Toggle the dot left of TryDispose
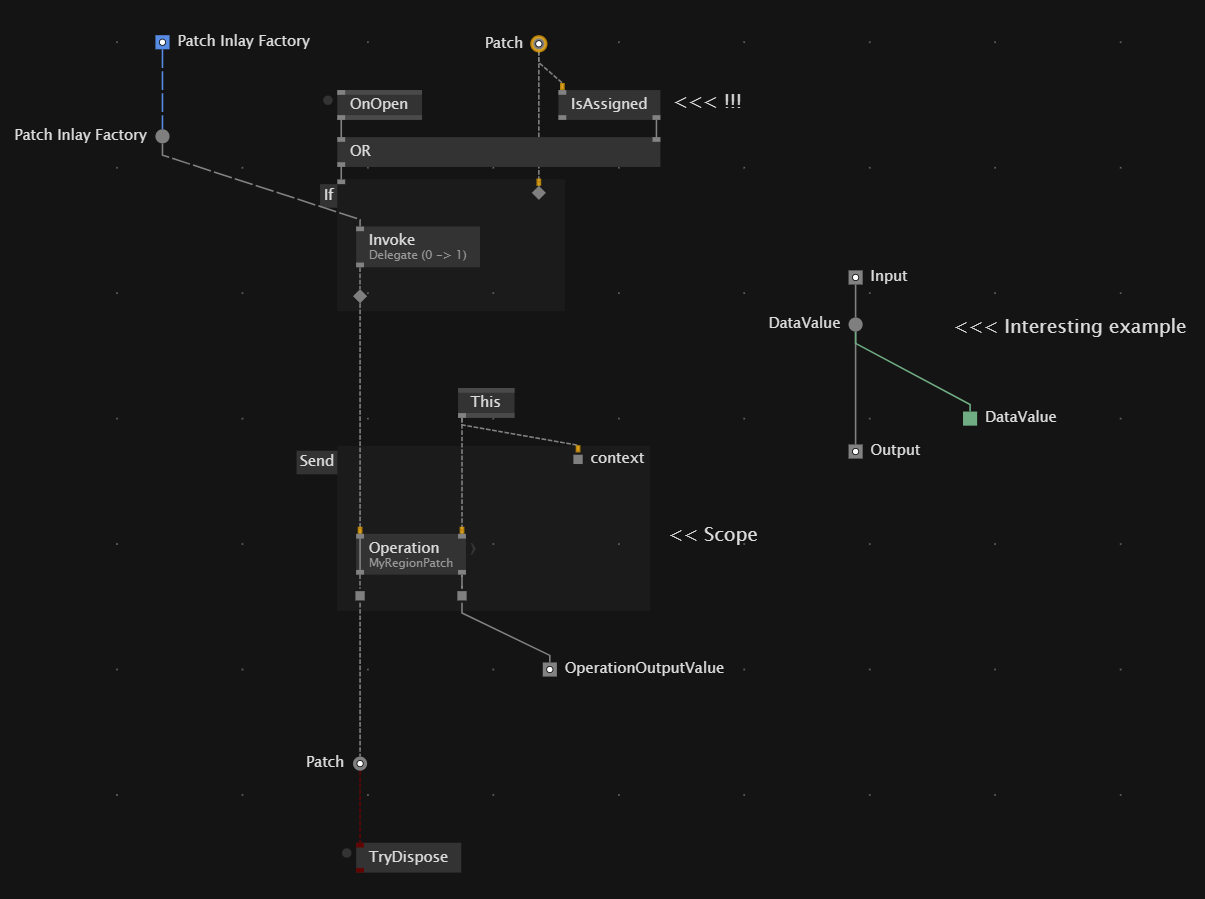This screenshot has height=899, width=1205. pos(346,853)
